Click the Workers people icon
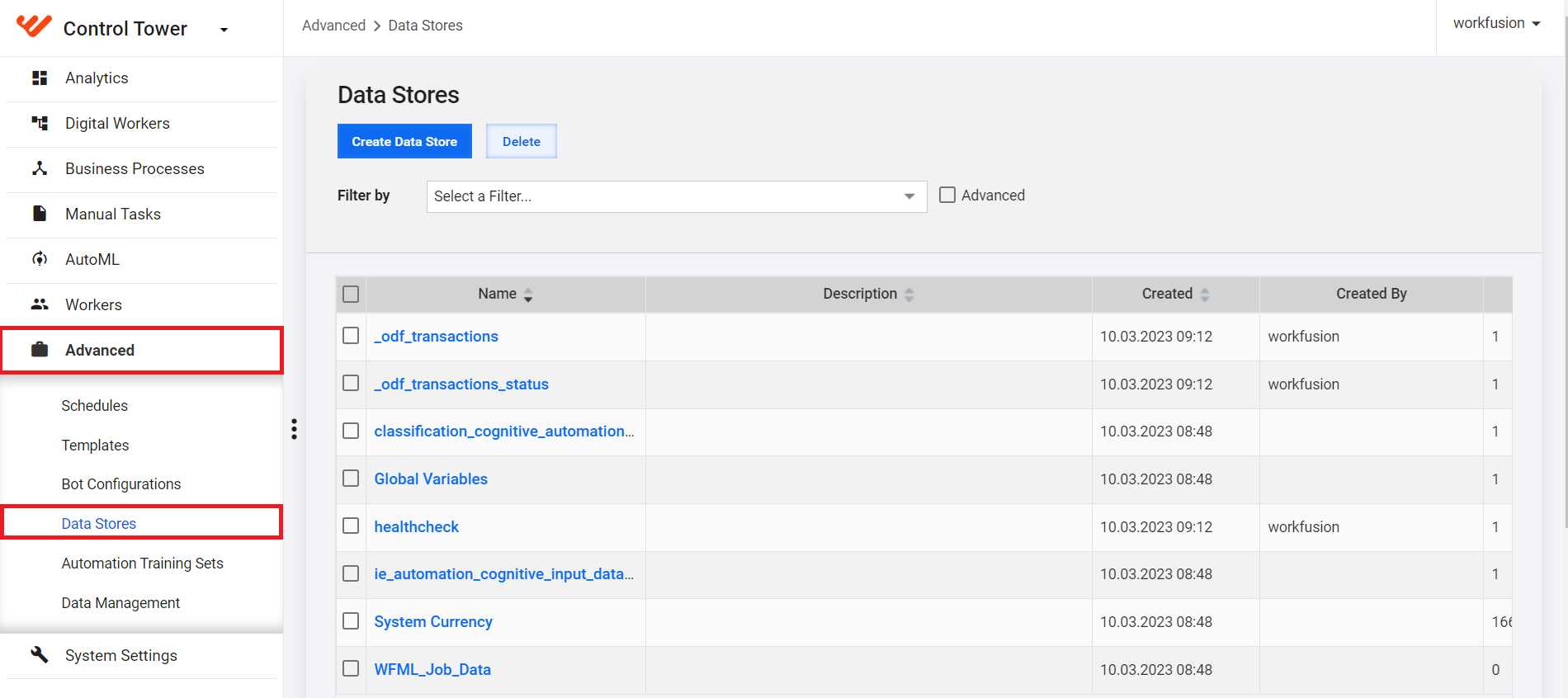 click(x=39, y=304)
